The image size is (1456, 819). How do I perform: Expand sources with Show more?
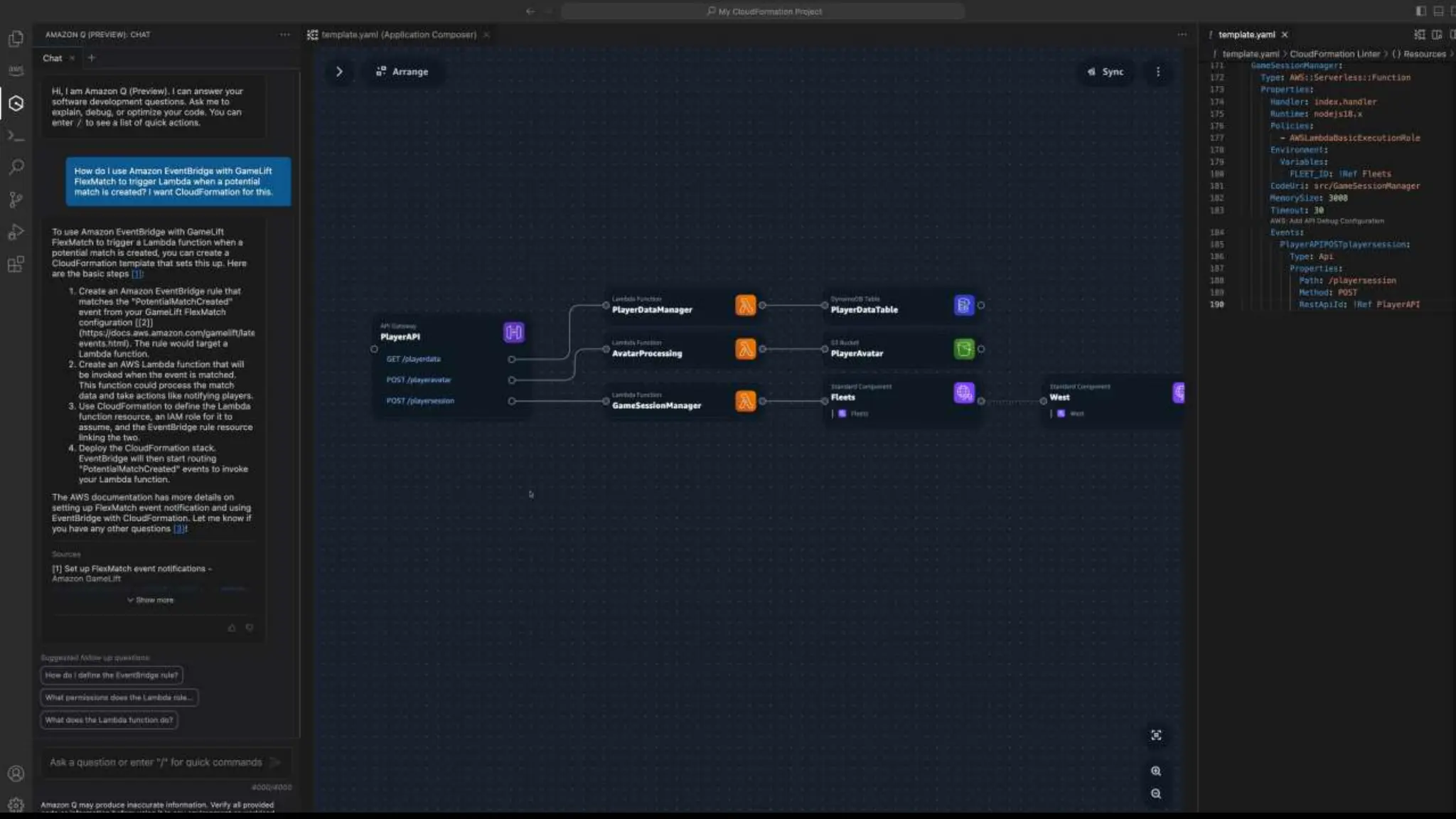click(x=151, y=600)
